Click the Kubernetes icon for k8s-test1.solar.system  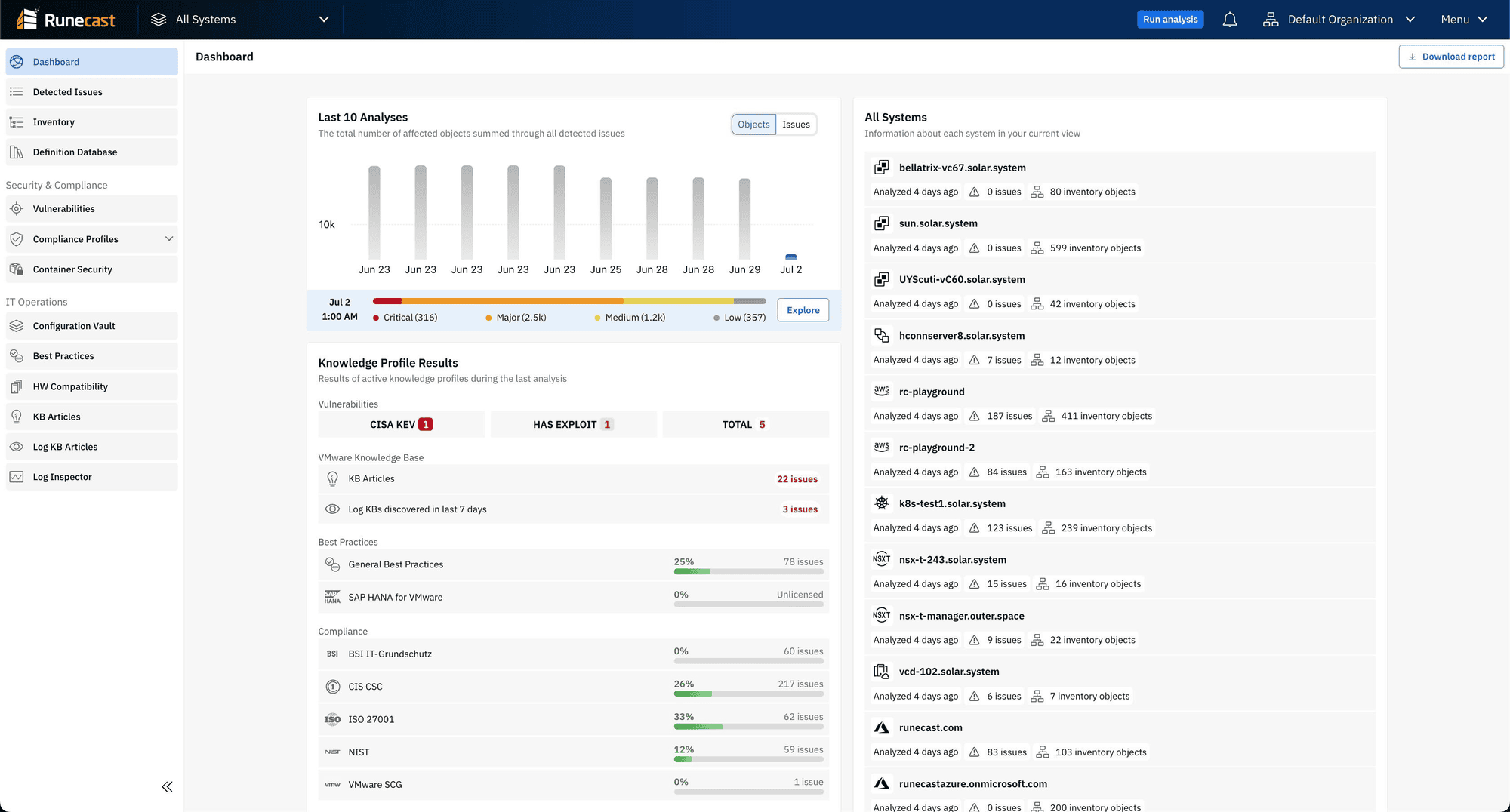tap(882, 503)
